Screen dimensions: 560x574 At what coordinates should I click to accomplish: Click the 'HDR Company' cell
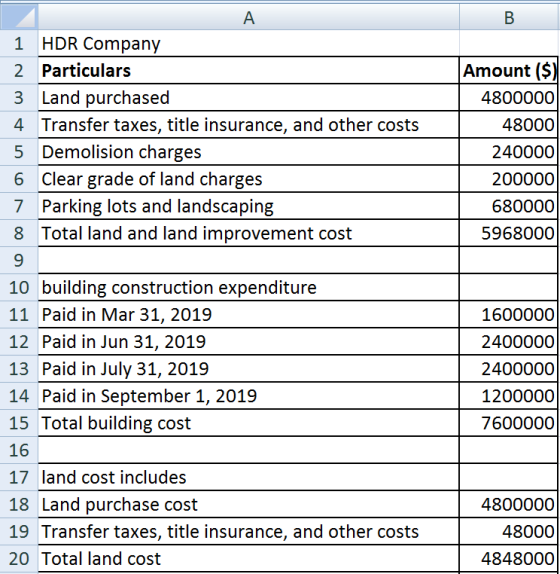[249, 43]
